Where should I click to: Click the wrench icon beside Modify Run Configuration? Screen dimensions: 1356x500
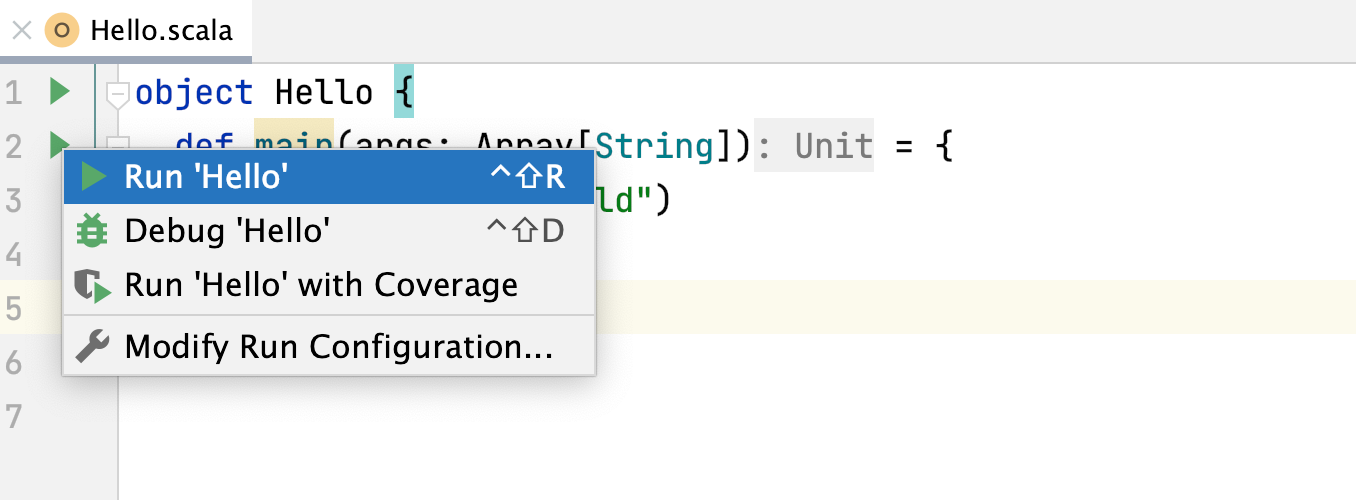93,347
